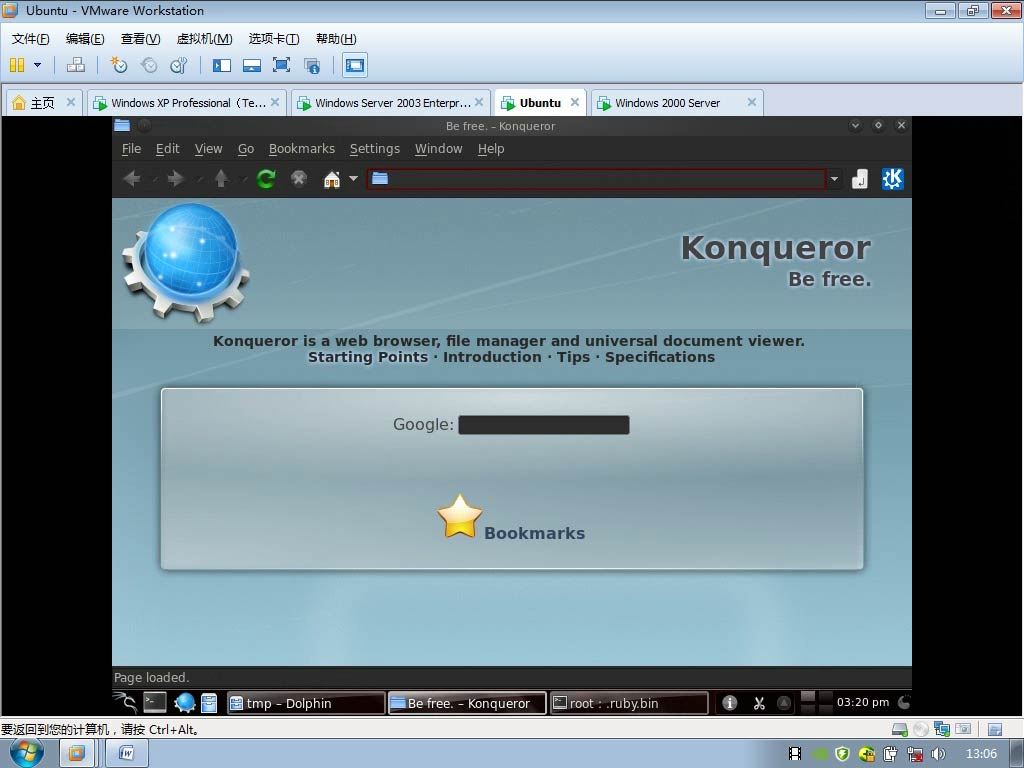Expand the location bar history dropdown
The image size is (1024, 768).
coord(834,178)
